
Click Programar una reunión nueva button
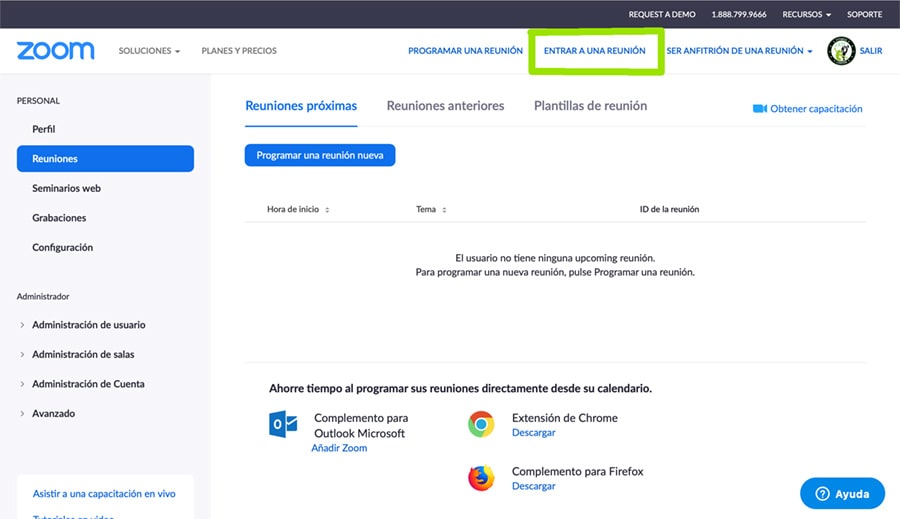tap(320, 155)
